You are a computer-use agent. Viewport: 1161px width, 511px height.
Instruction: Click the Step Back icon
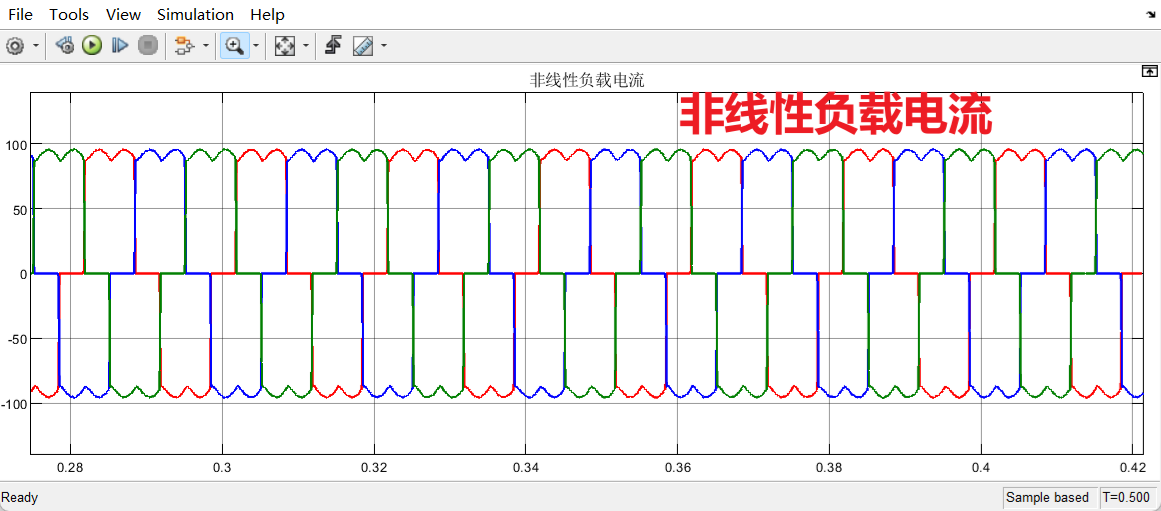coord(65,46)
